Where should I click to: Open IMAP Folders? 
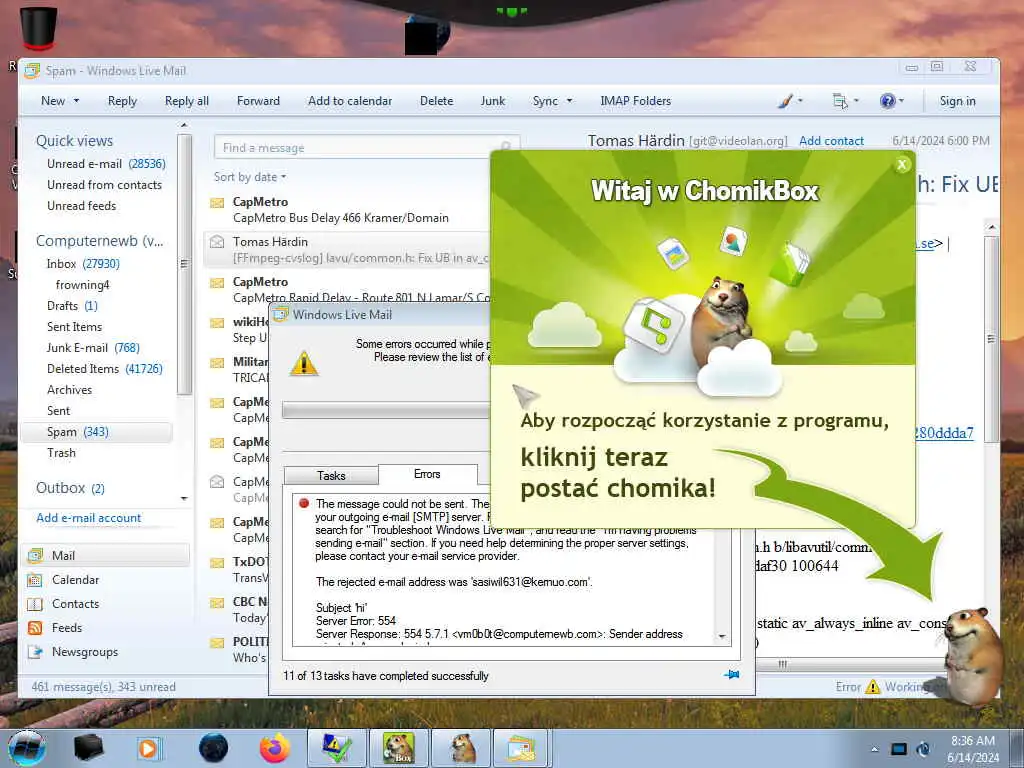tap(635, 101)
